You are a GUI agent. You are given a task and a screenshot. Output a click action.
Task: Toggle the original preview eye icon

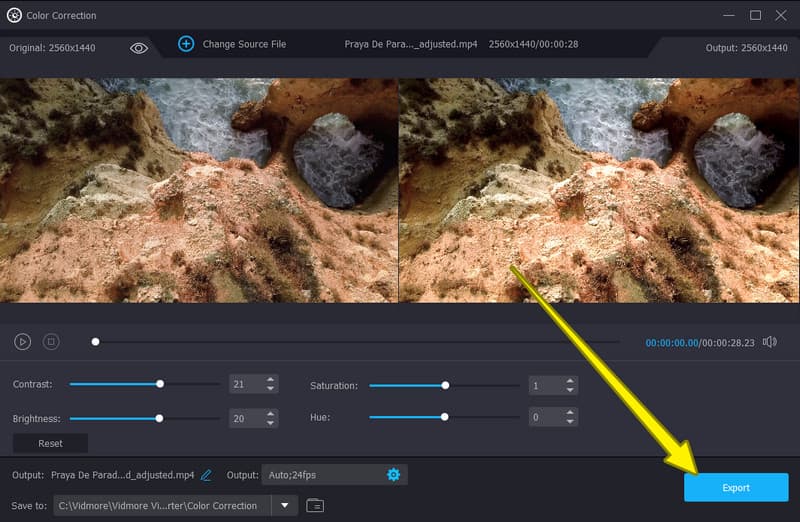coord(139,47)
